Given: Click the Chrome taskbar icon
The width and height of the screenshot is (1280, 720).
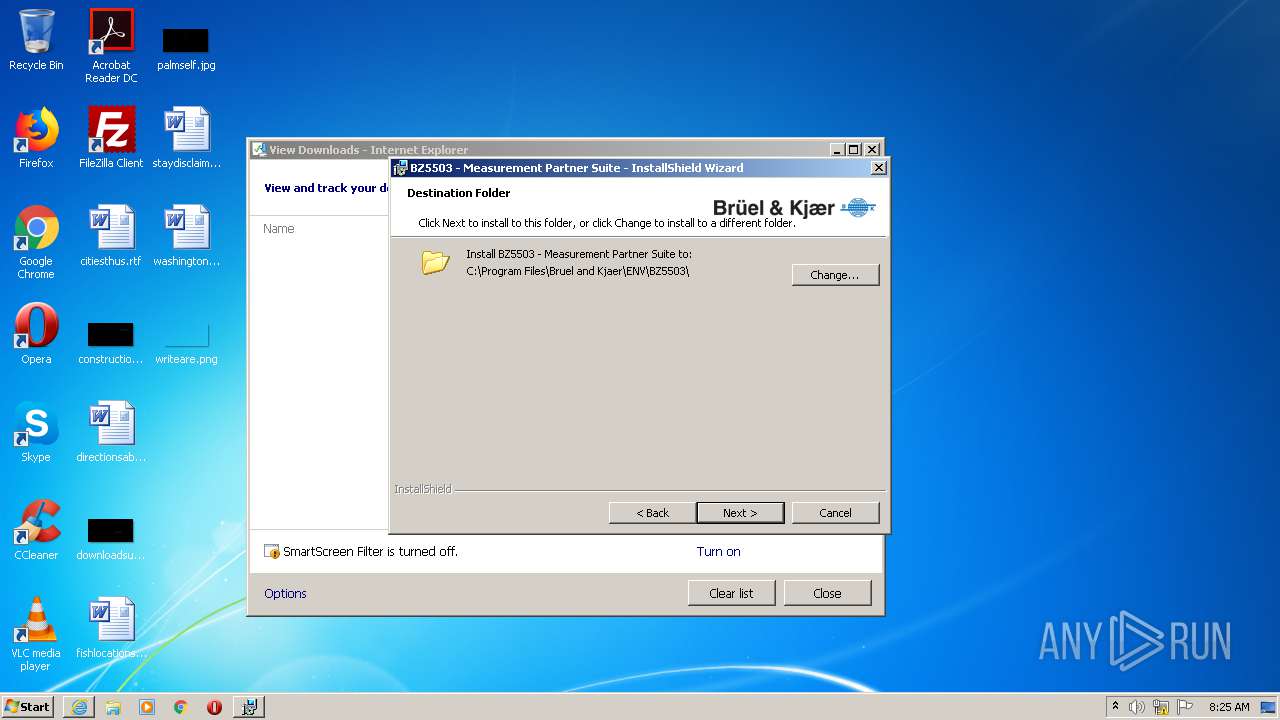Looking at the screenshot, I should click(x=181, y=707).
